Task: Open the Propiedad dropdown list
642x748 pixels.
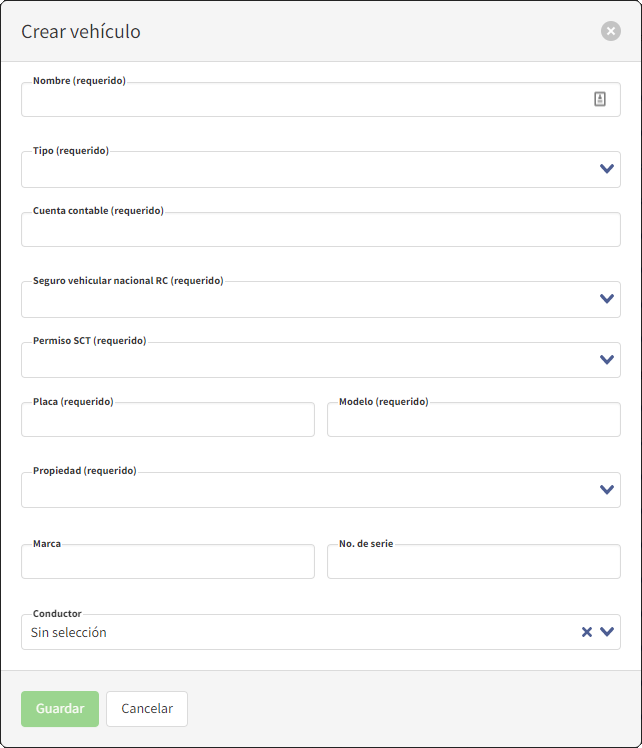Action: click(606, 490)
